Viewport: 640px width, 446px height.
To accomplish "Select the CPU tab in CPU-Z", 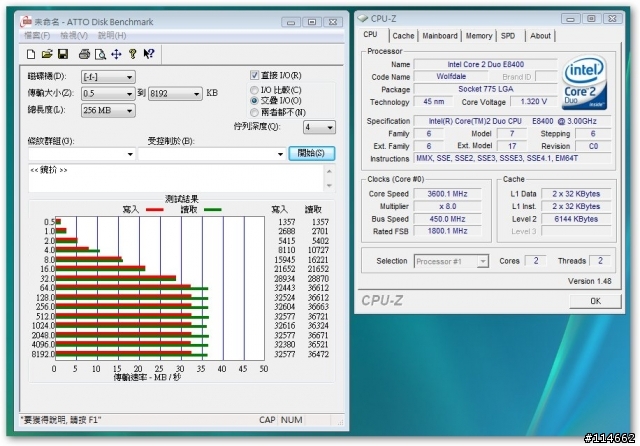I will (x=370, y=35).
